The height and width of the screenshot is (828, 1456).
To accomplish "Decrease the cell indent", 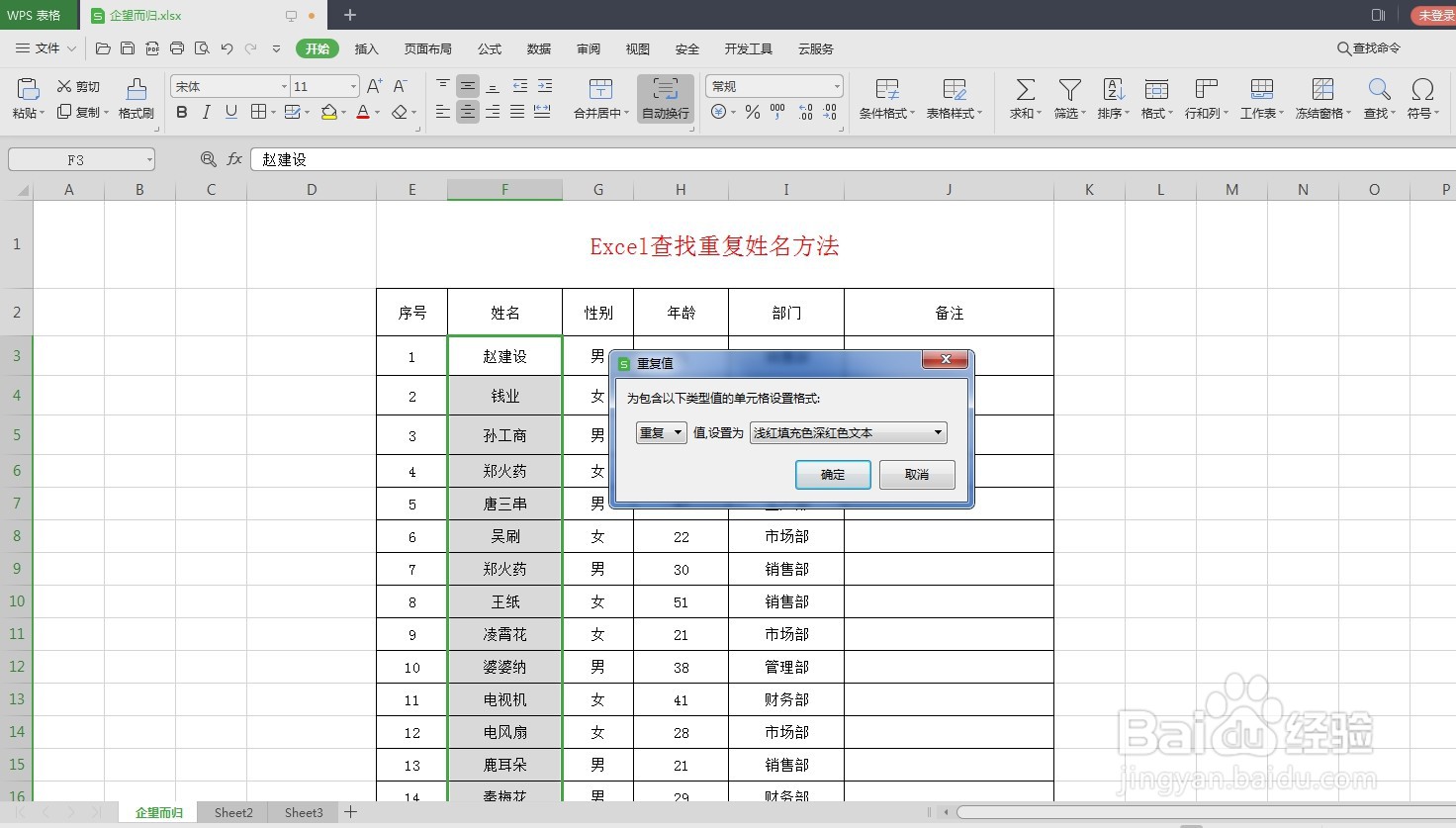I will (x=520, y=86).
